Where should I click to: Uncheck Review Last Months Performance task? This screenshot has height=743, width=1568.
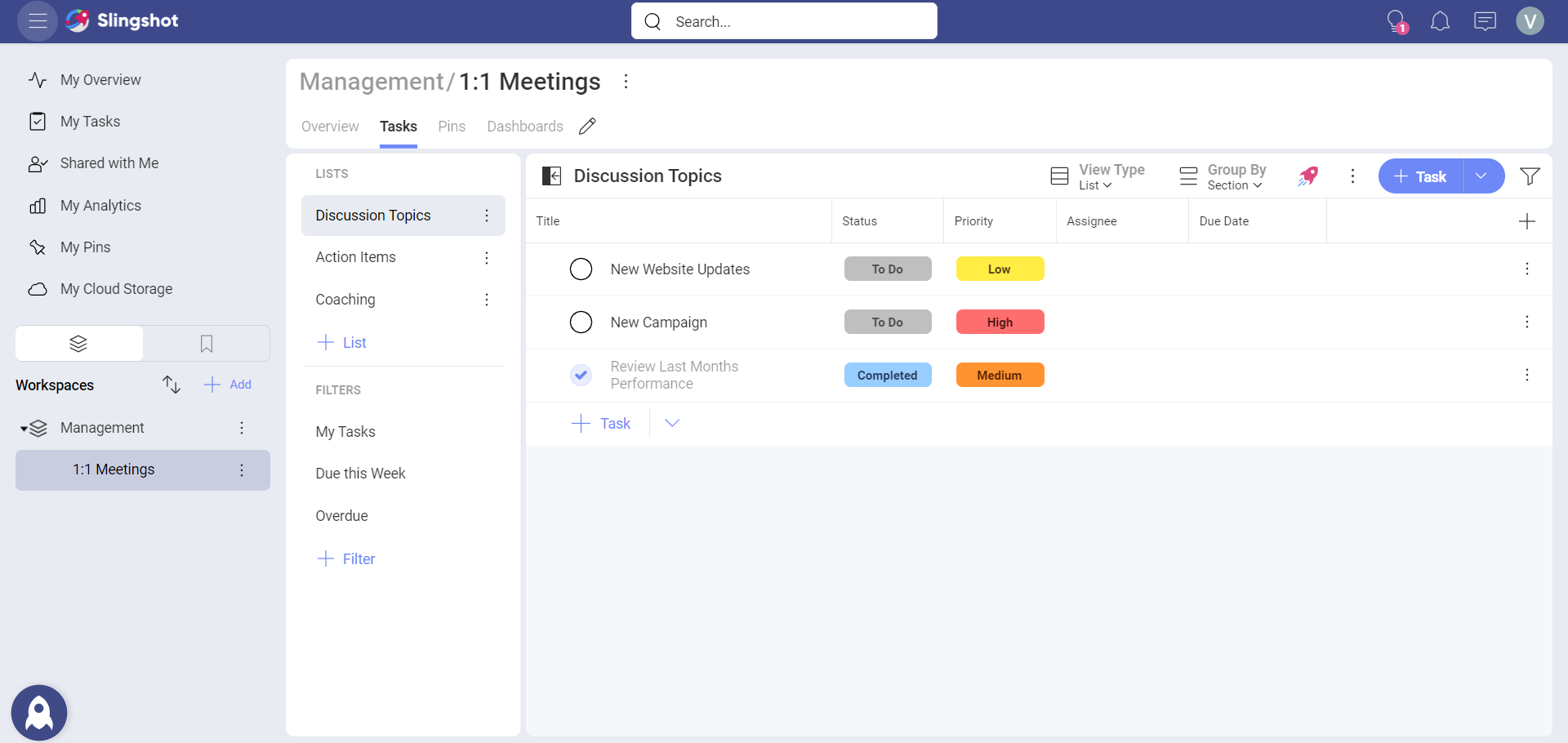click(x=581, y=375)
